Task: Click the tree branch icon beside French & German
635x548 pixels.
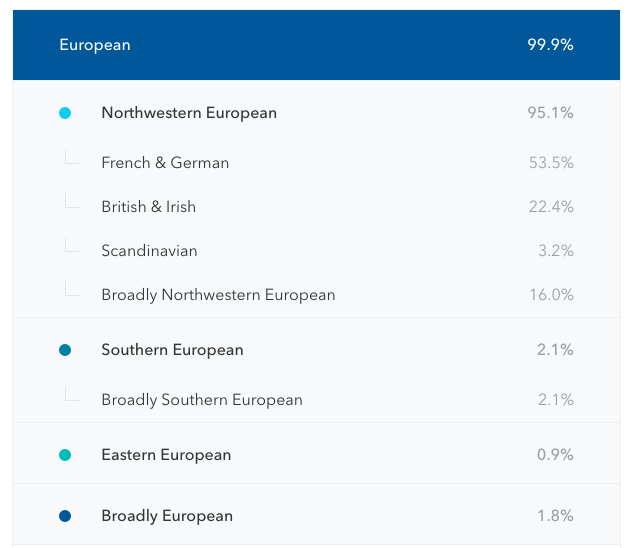Action: click(x=71, y=158)
